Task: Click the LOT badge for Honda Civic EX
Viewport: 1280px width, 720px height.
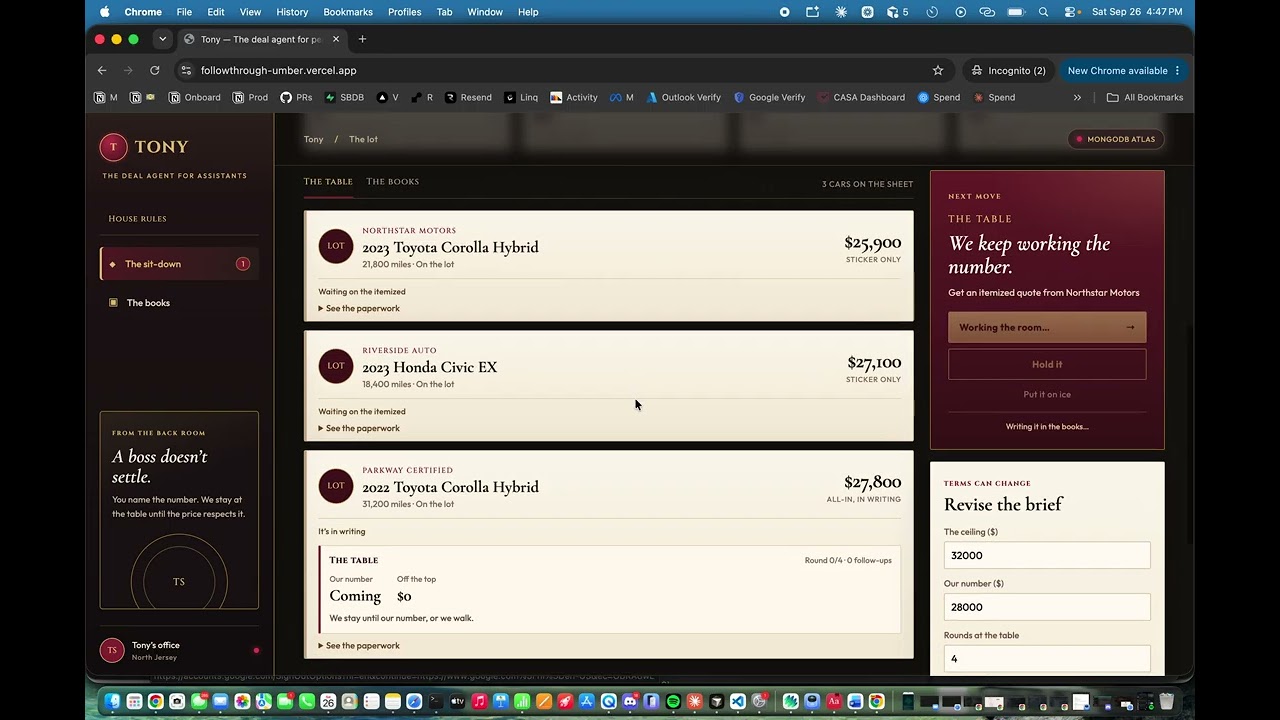Action: pos(336,366)
